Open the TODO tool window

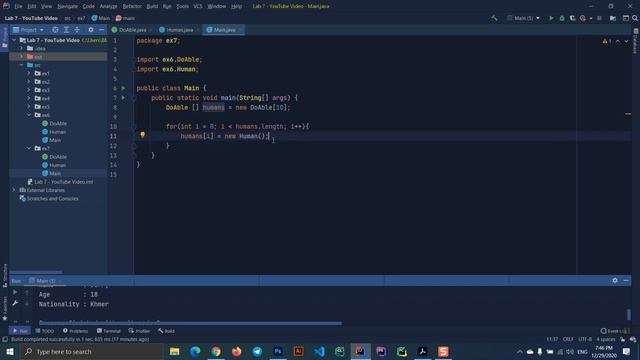click(x=44, y=331)
